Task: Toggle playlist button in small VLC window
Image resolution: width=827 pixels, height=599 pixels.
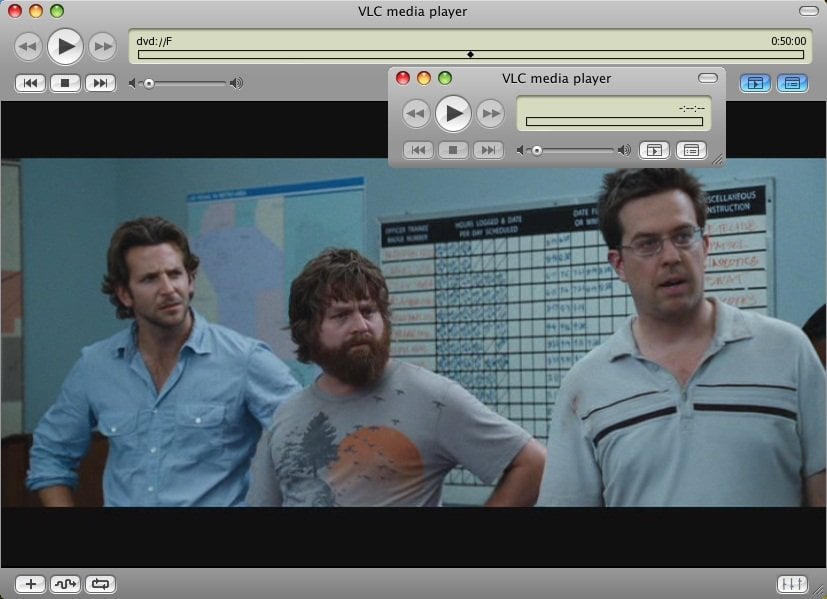Action: tap(691, 150)
